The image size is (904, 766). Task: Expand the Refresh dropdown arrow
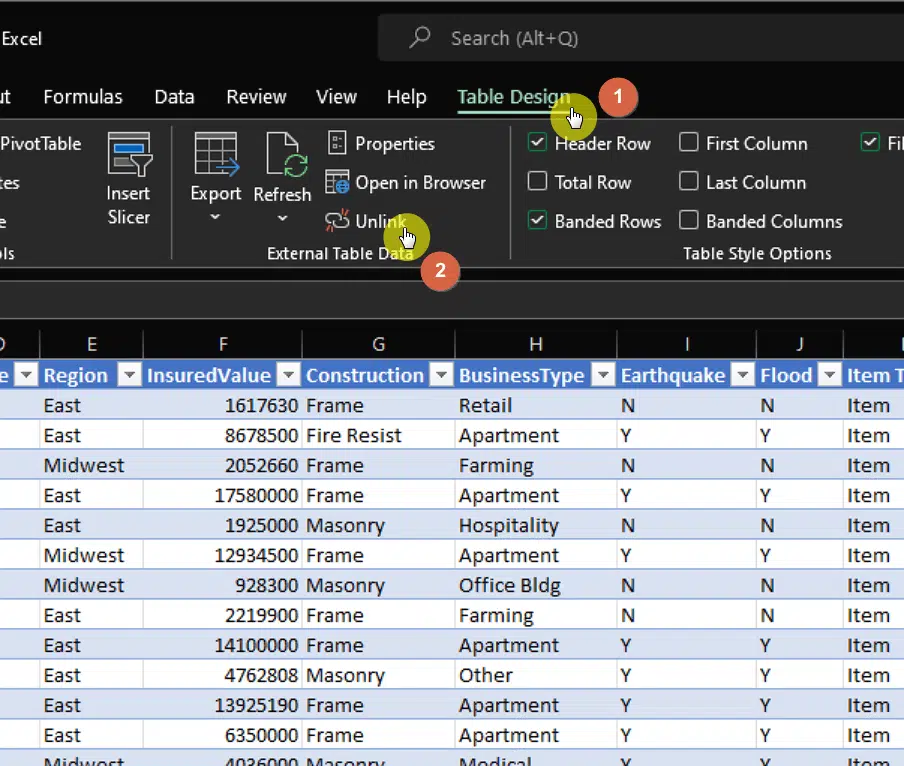click(x=282, y=218)
